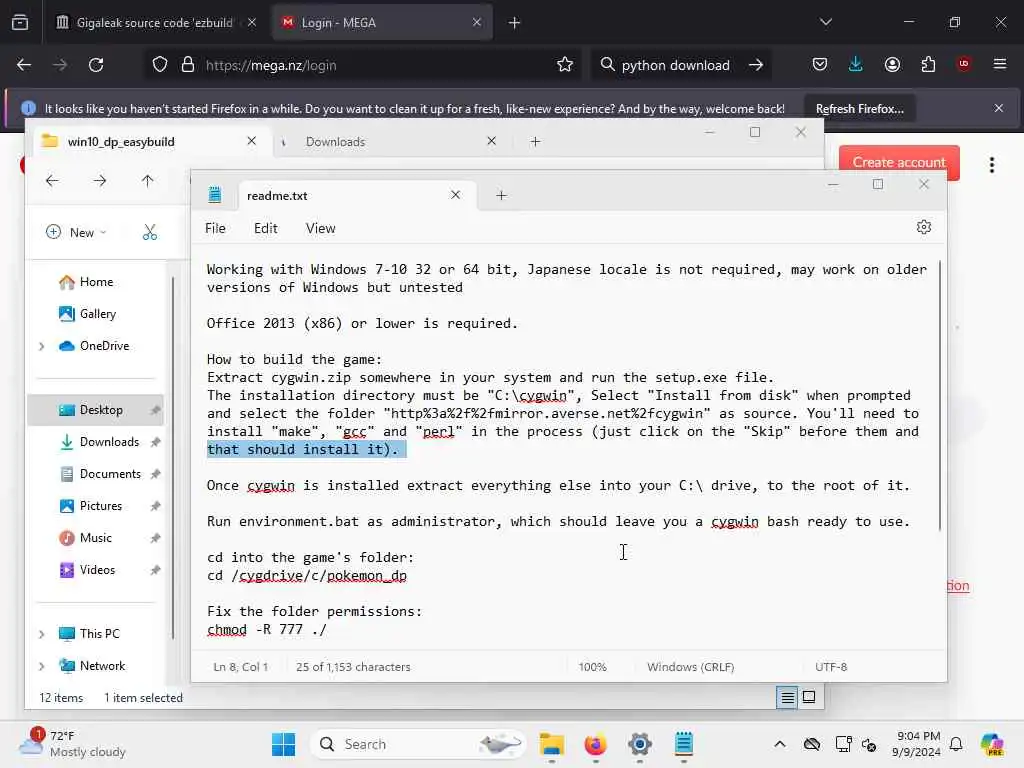
Task: Open Notepad settings gear icon
Action: click(923, 227)
